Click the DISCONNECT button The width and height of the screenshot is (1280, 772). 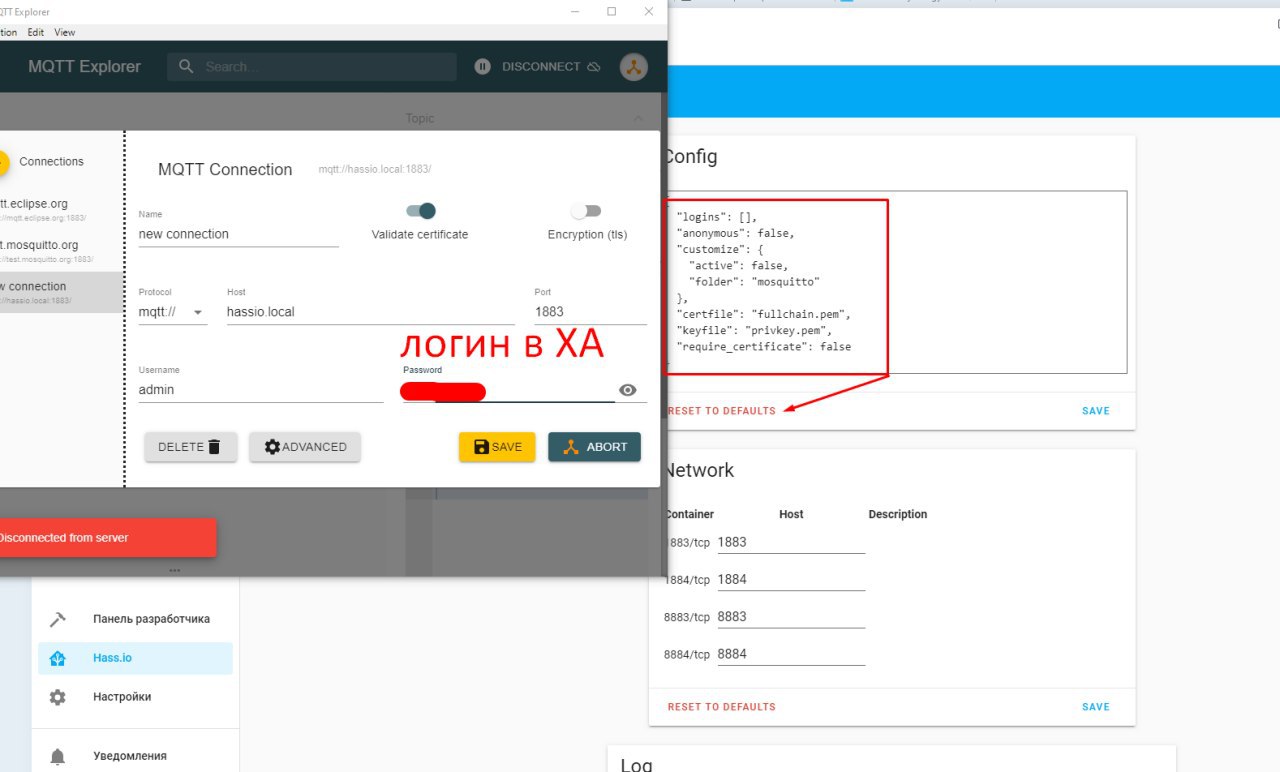(551, 67)
